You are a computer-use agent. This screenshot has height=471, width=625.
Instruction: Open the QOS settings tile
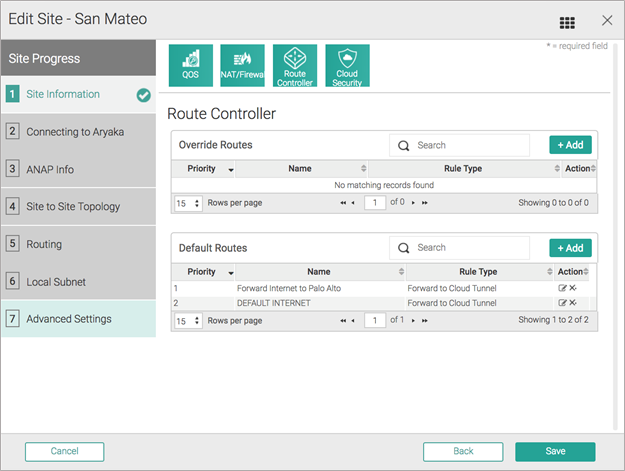[x=190, y=65]
